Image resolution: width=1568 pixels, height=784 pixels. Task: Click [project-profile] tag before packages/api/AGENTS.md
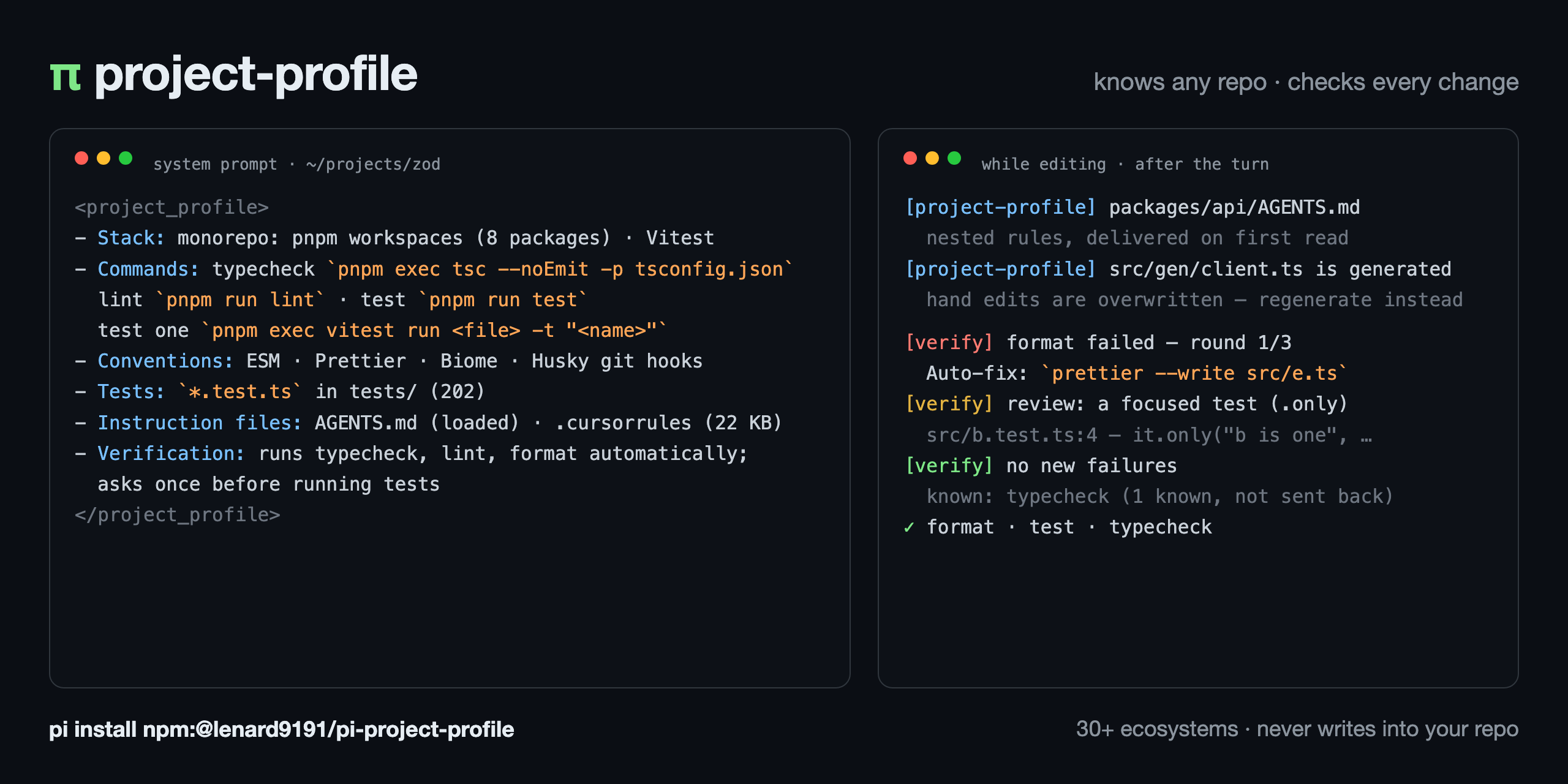coord(1000,208)
